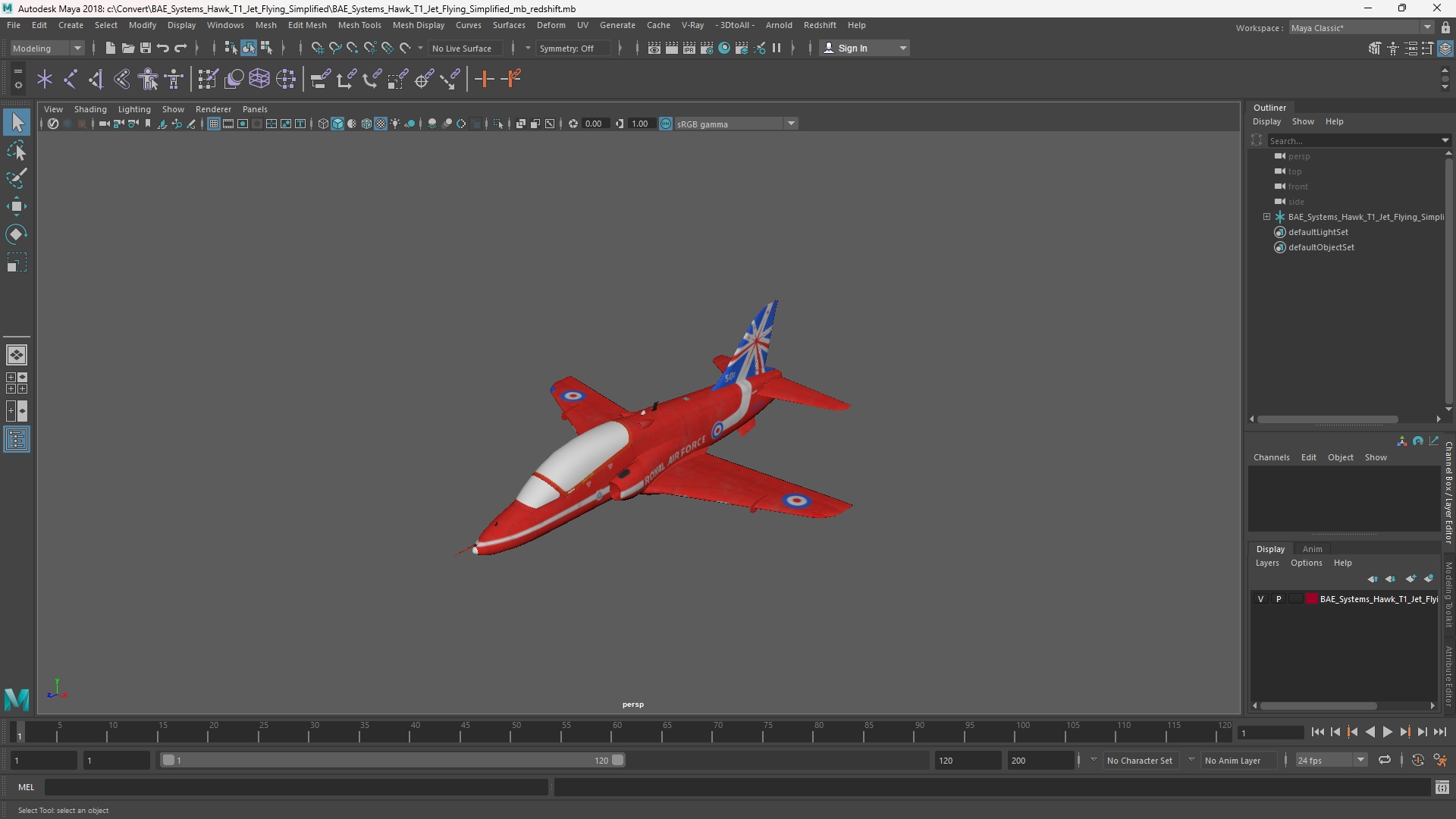The height and width of the screenshot is (819, 1456).
Task: Undo last action with arrow icon
Action: tap(163, 48)
